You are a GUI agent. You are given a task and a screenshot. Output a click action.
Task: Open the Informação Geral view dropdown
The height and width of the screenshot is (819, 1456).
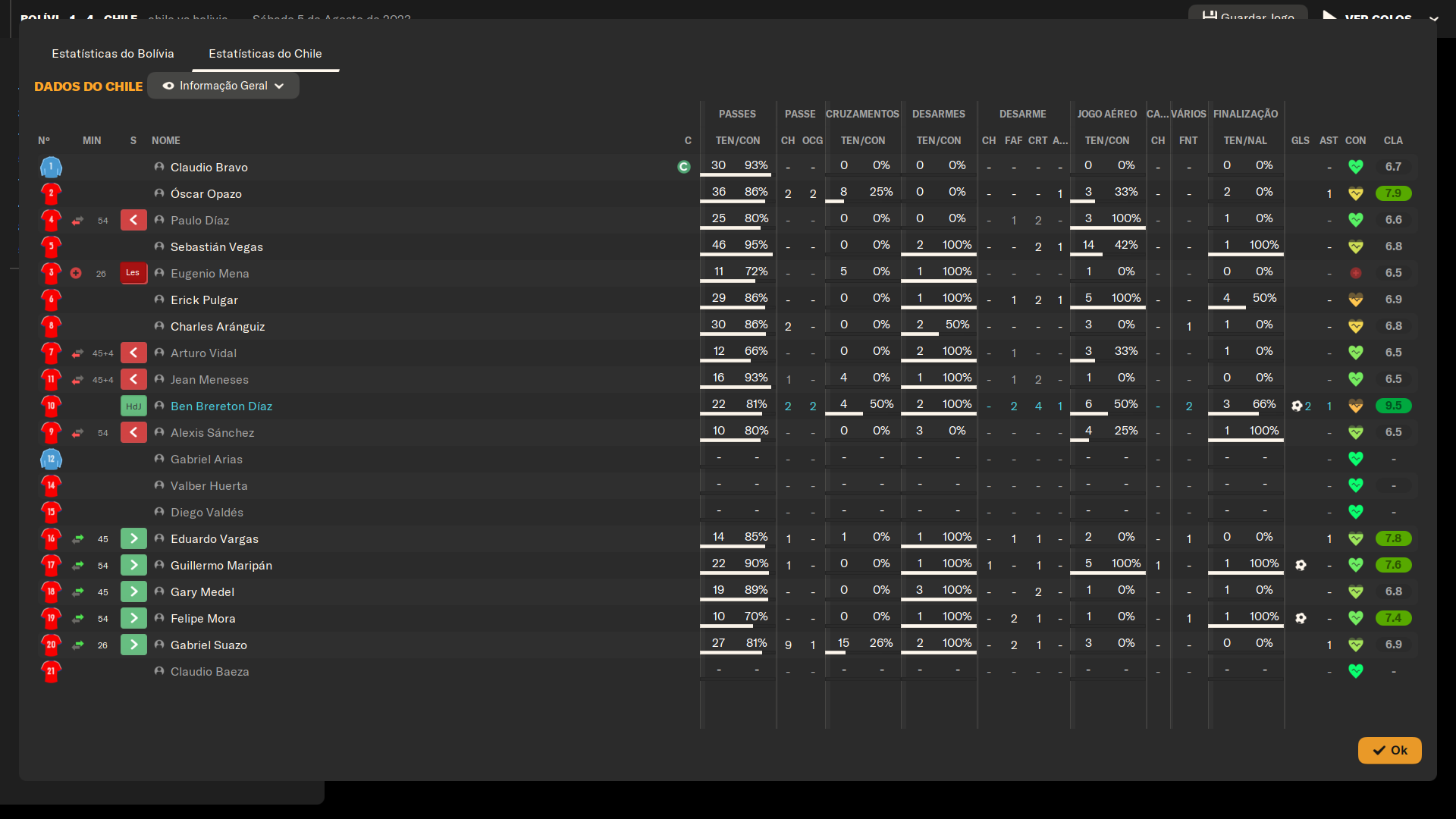pos(224,86)
